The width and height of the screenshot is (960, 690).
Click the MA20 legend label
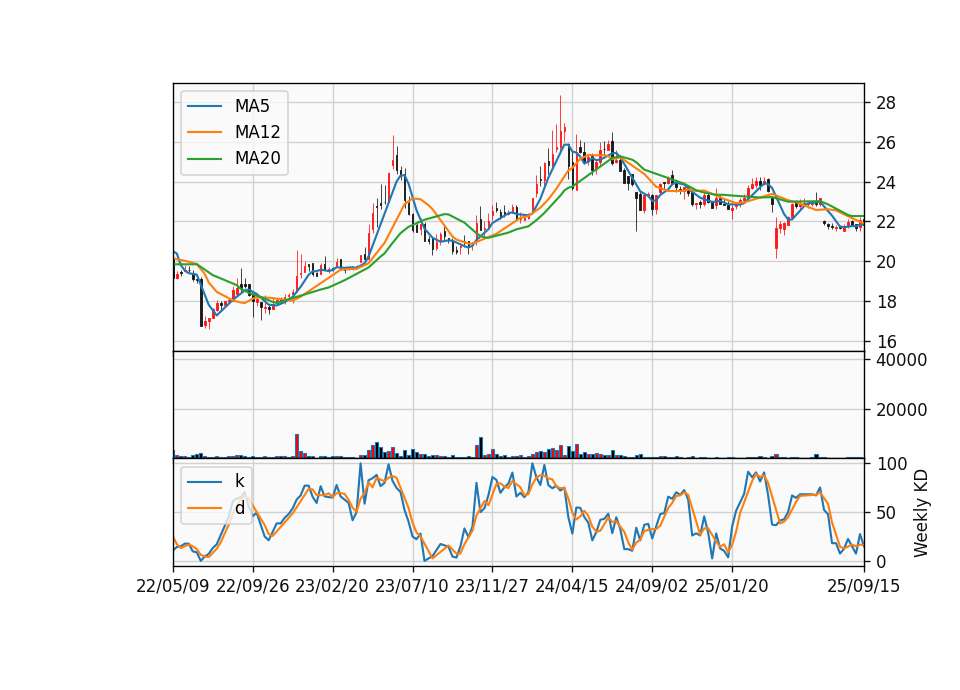[257, 158]
